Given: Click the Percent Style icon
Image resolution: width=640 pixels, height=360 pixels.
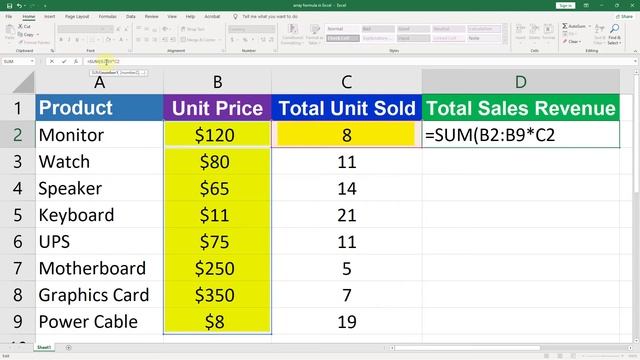Looking at the screenshot, I should click(245, 40).
